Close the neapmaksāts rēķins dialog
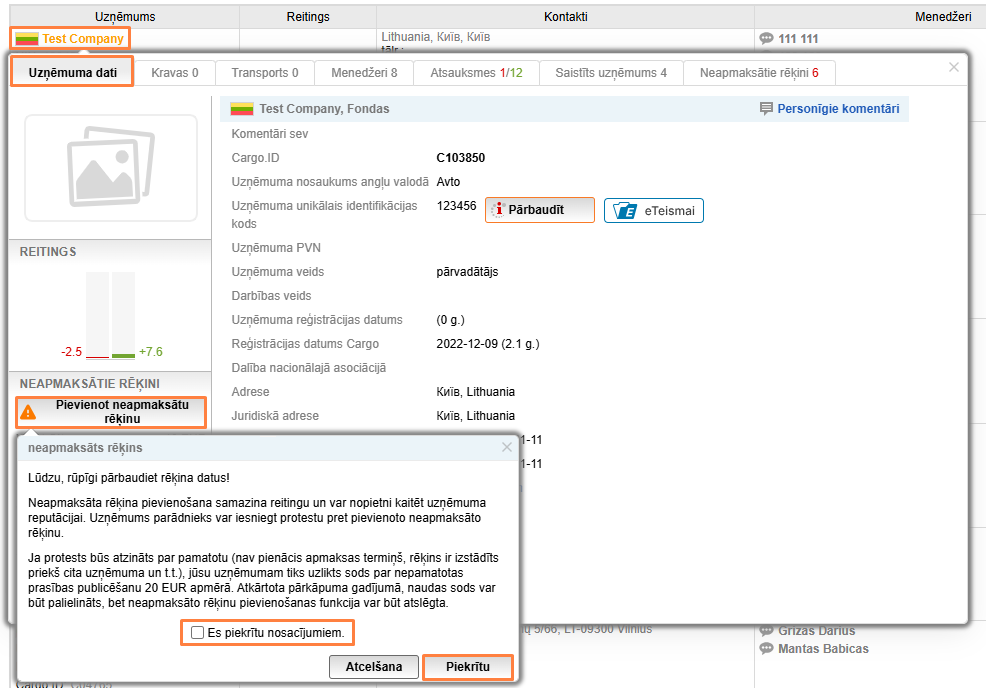The image size is (986, 688). pyautogui.click(x=507, y=447)
